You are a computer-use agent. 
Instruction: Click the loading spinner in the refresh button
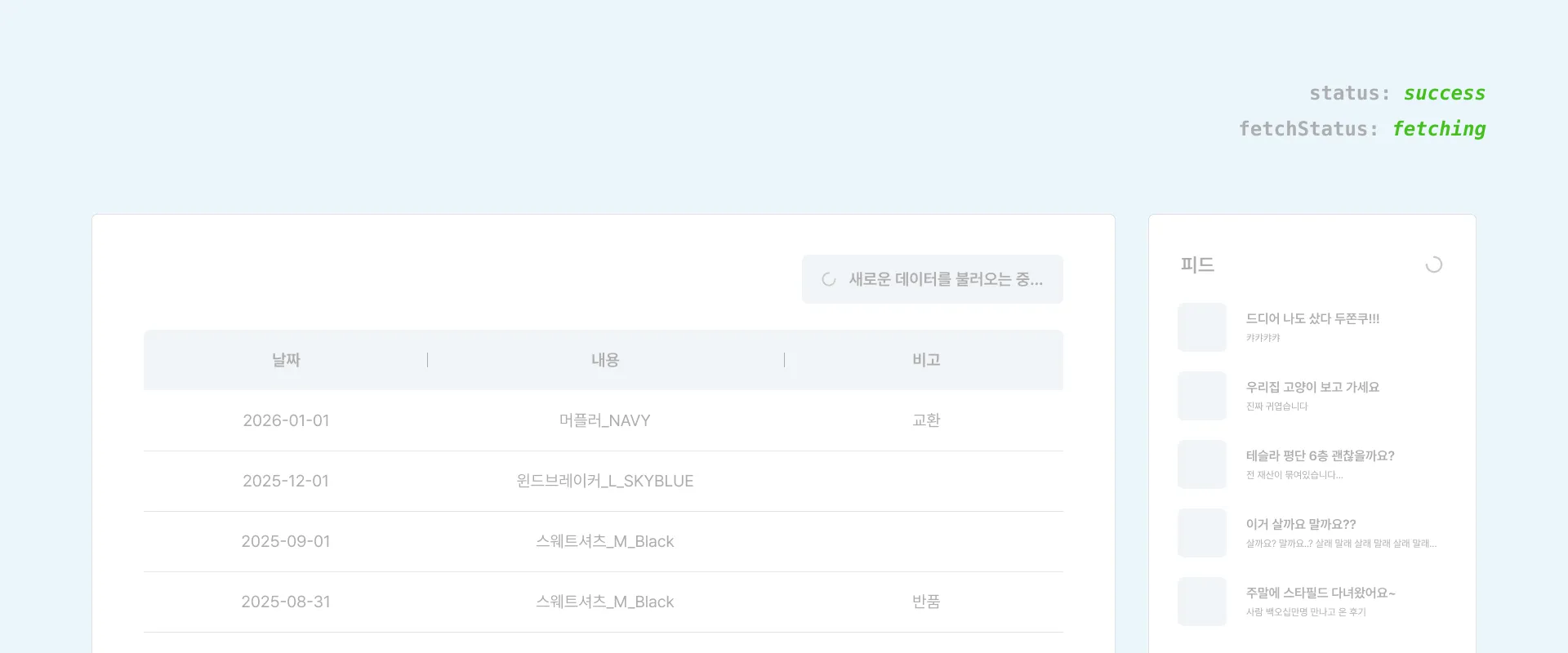pyautogui.click(x=828, y=279)
